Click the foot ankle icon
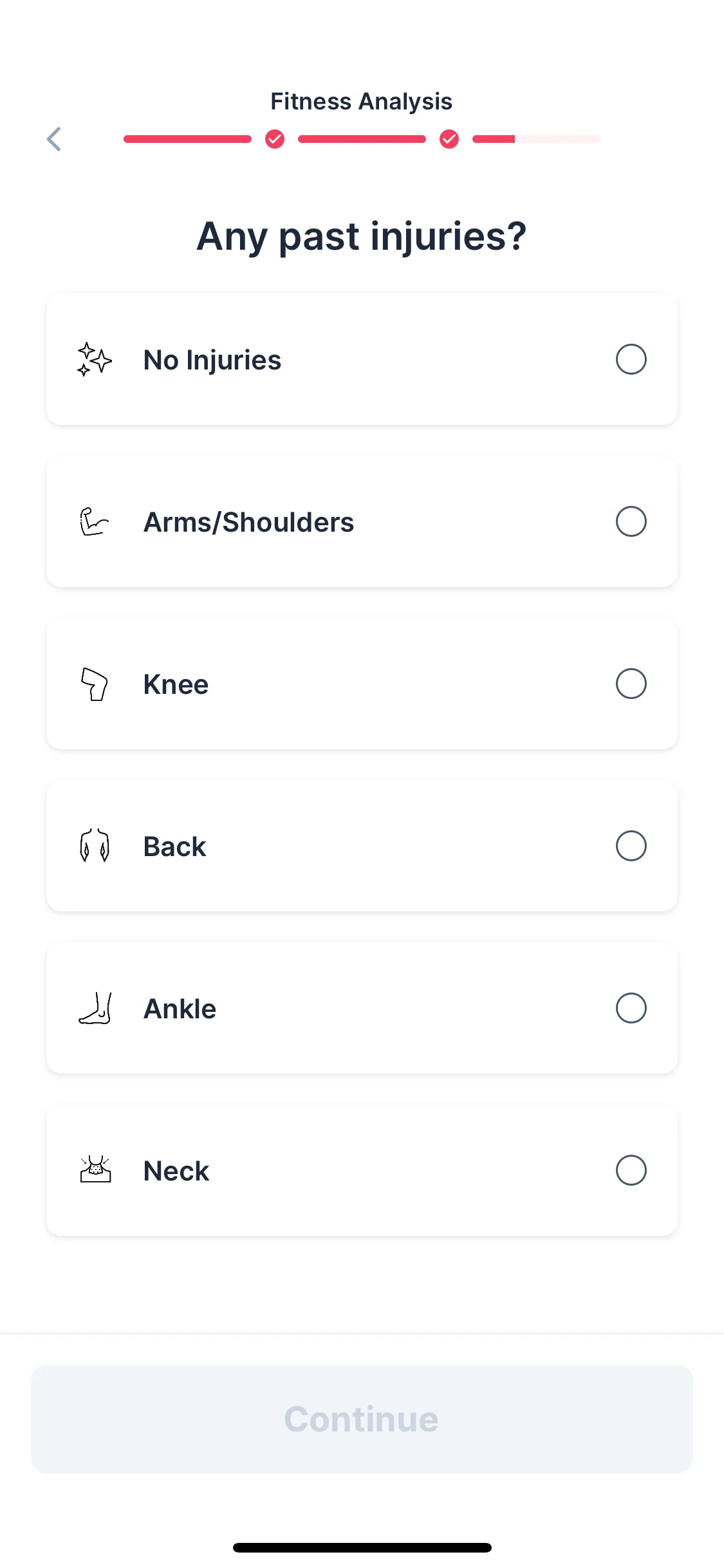 (95, 1008)
